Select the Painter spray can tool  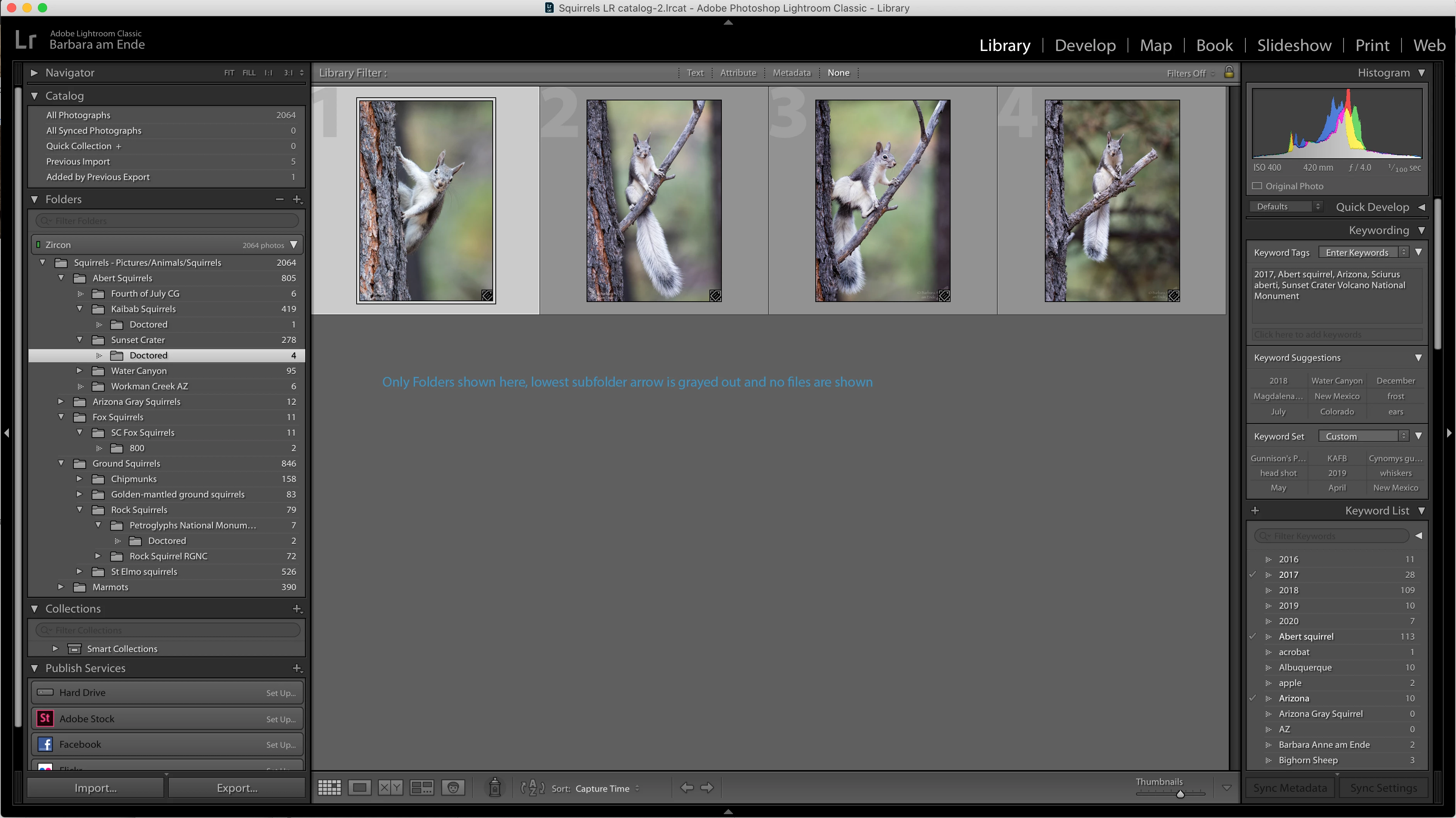[495, 787]
